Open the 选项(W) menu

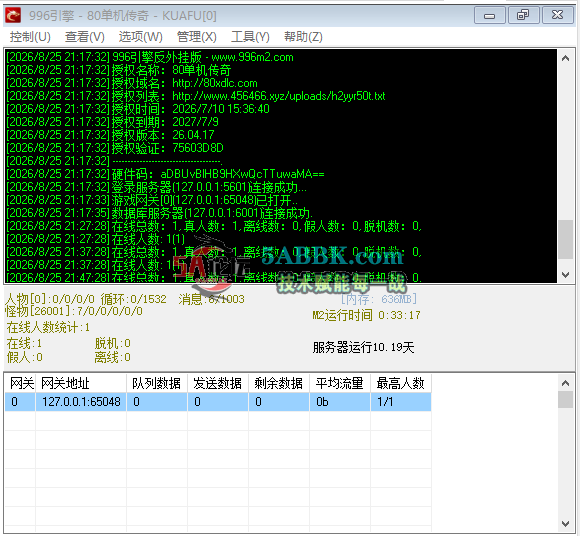pyautogui.click(x=140, y=37)
